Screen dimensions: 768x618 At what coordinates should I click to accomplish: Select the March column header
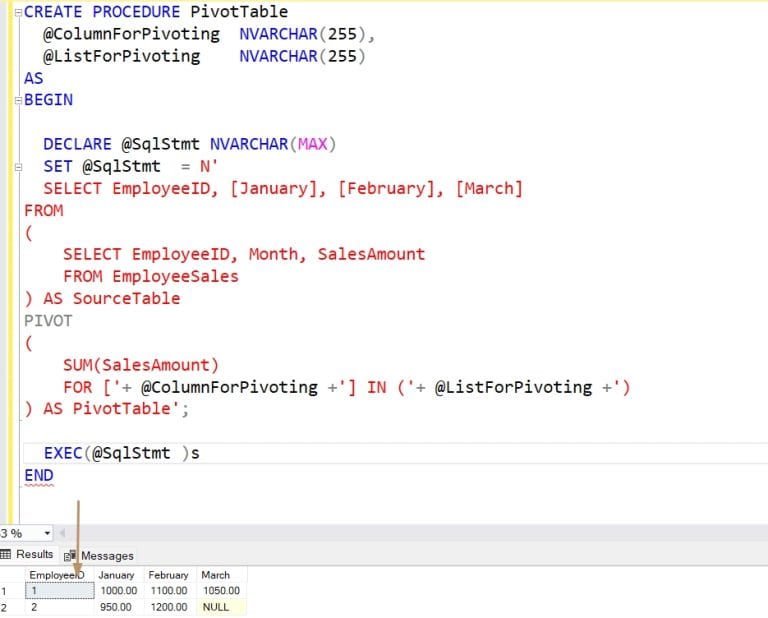tap(221, 575)
